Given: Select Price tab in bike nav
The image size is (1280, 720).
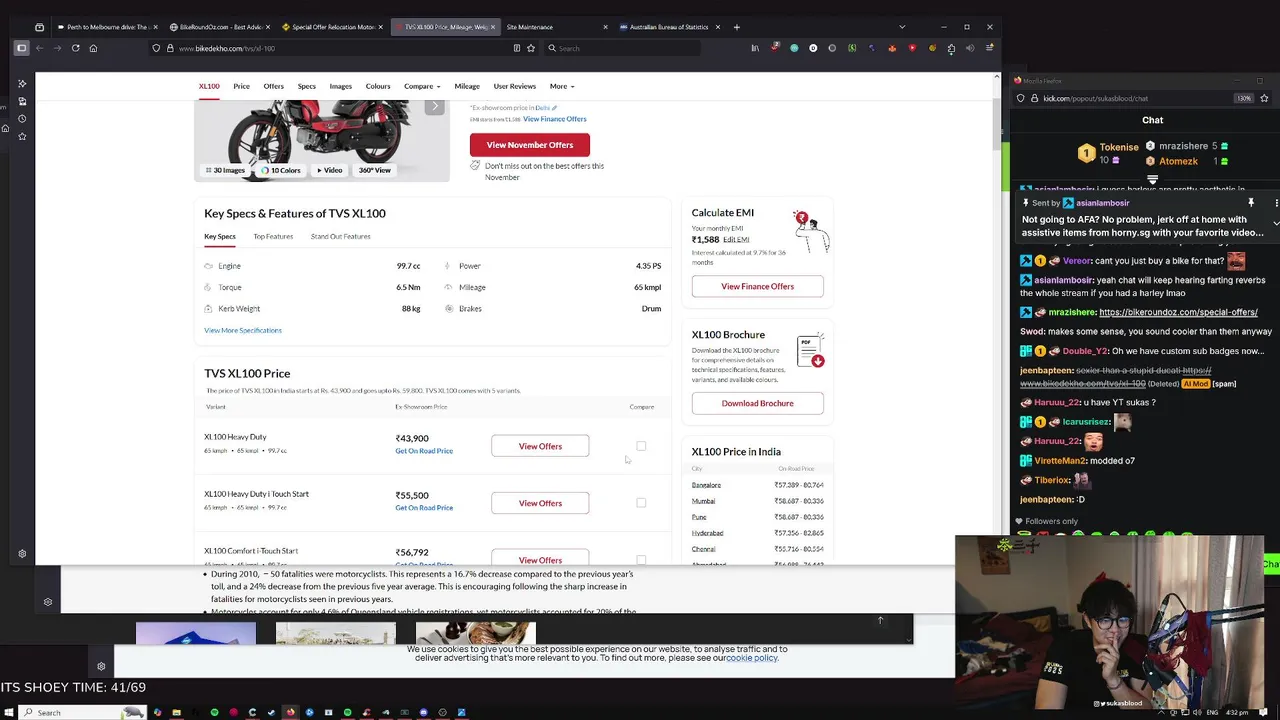Looking at the screenshot, I should click(242, 86).
